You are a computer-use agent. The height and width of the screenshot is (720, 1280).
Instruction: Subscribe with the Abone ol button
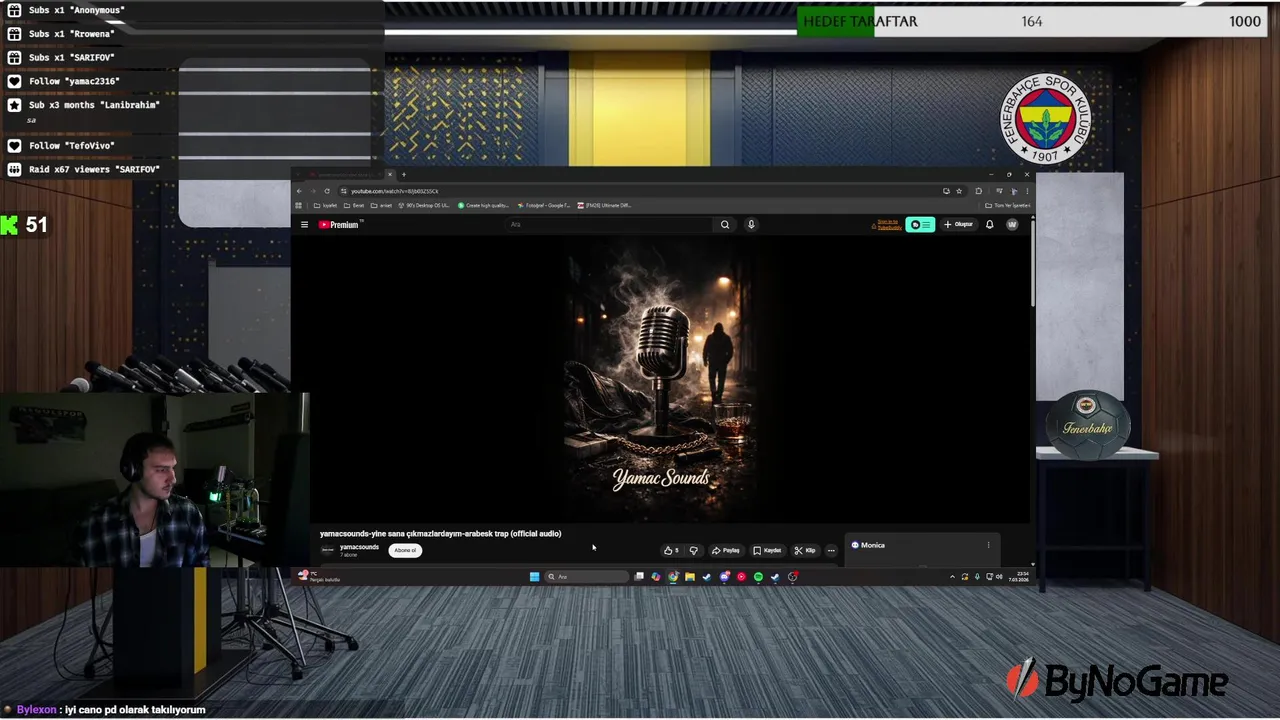(x=405, y=550)
